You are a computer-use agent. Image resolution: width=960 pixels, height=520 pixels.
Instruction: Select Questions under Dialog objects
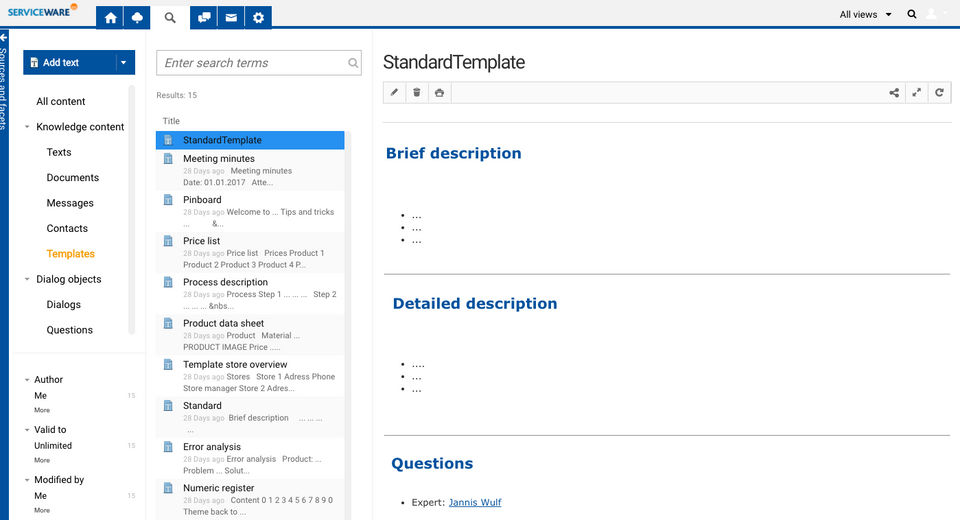(x=70, y=330)
